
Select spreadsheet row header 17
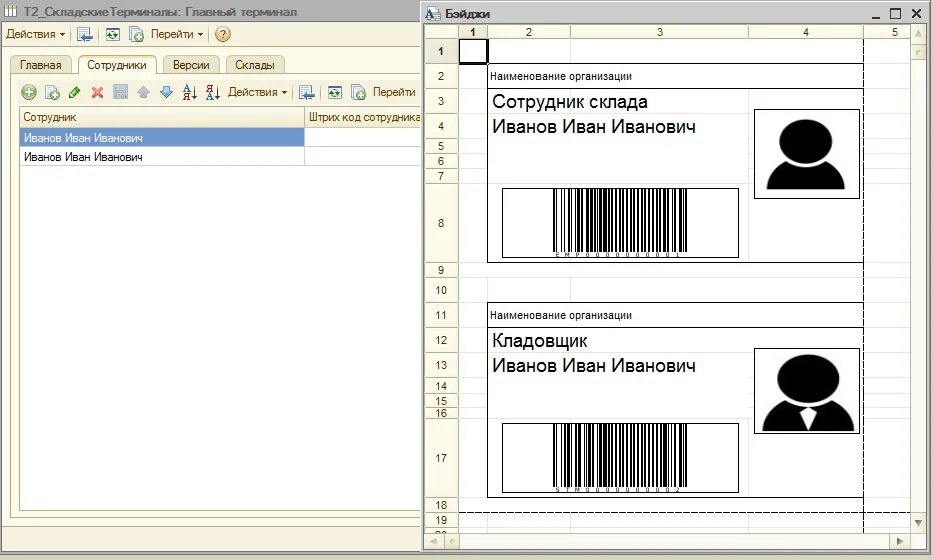[441, 458]
